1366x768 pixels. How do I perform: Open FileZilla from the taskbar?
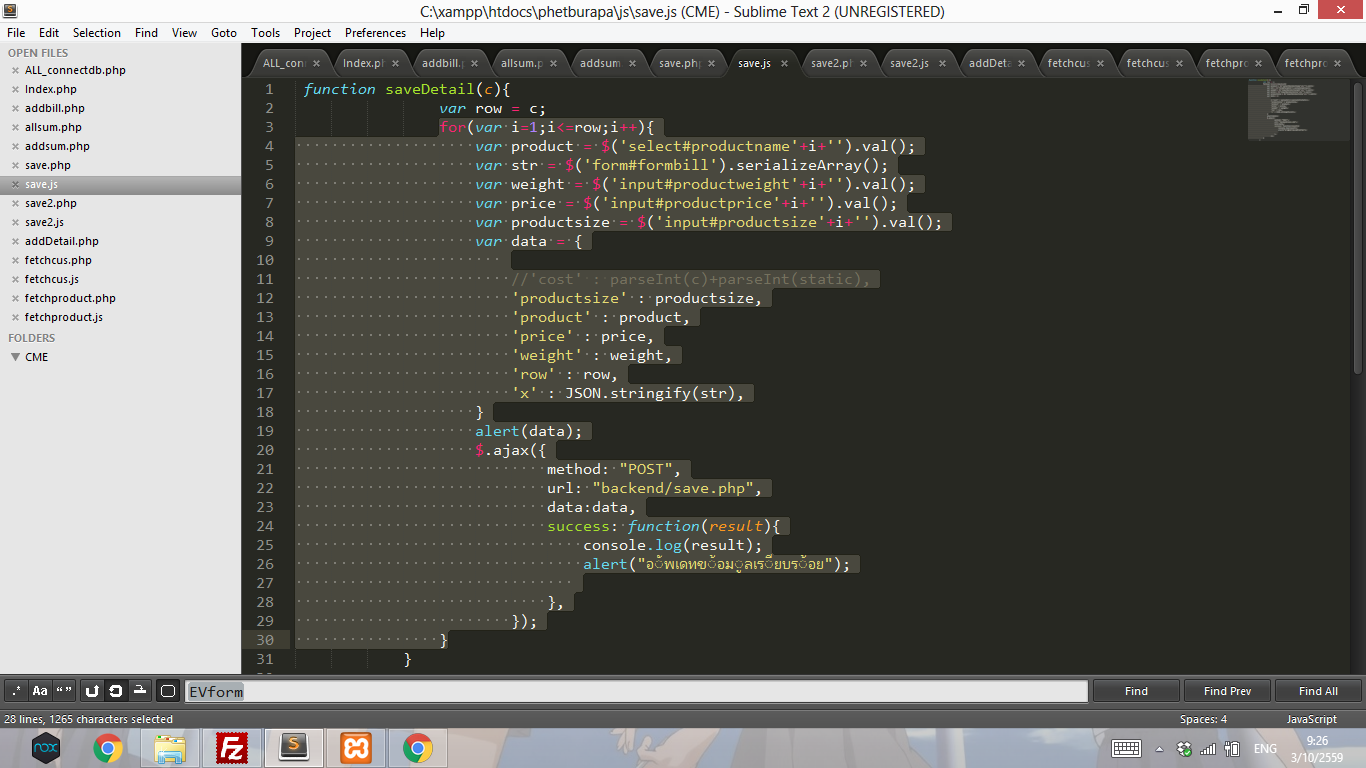tap(232, 748)
